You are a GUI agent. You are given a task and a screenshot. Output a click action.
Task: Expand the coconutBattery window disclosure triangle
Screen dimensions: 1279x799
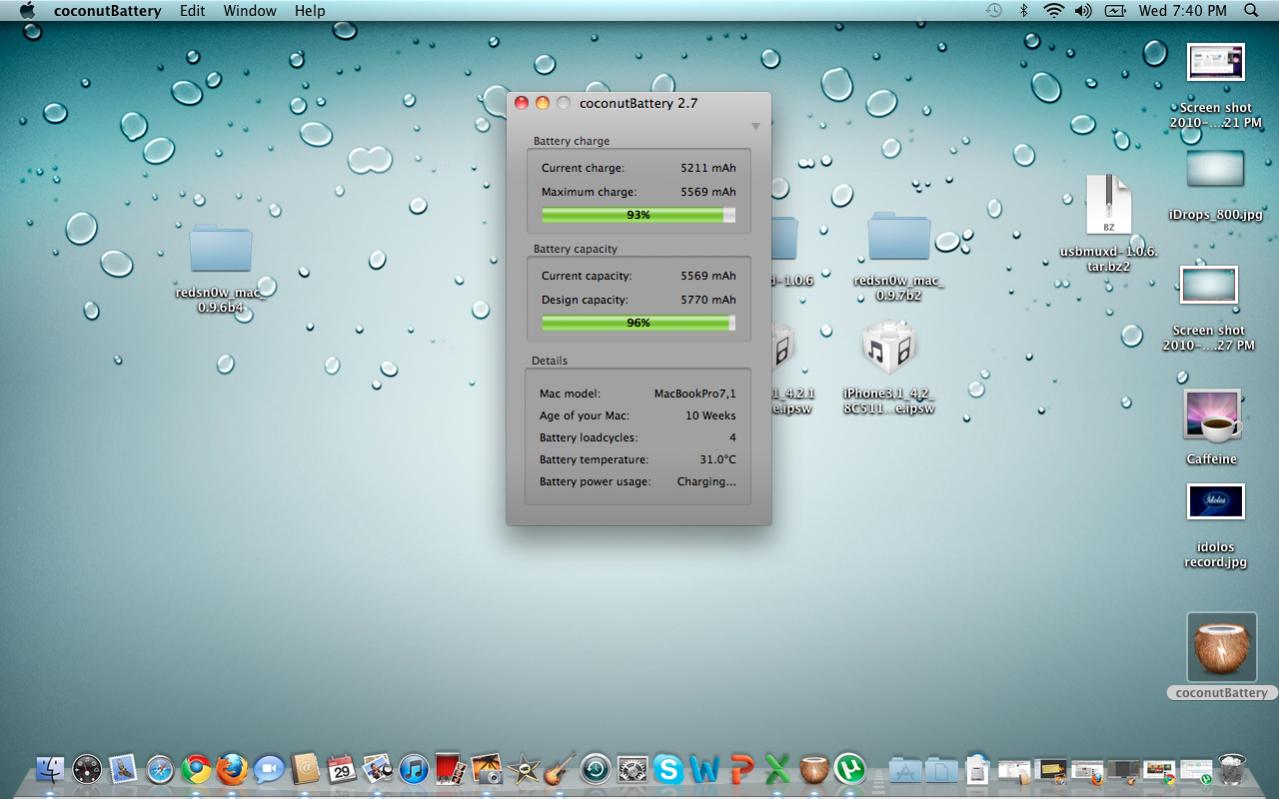pos(756,126)
